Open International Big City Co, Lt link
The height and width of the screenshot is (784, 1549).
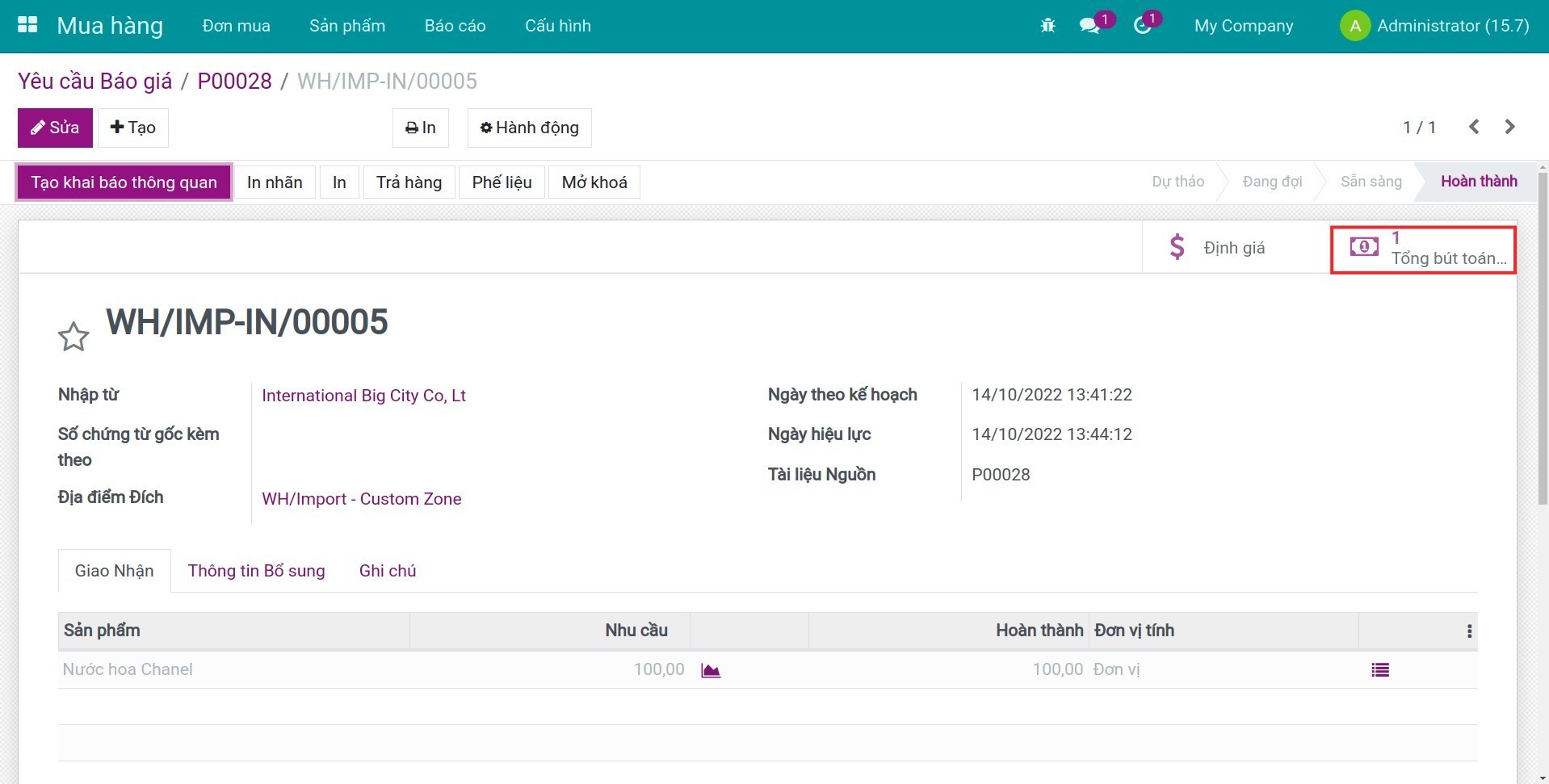pos(363,396)
